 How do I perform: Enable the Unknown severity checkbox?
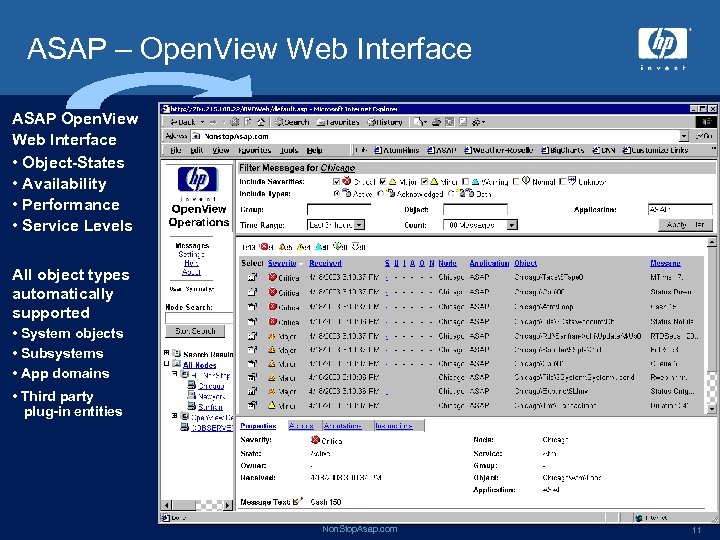pos(563,182)
